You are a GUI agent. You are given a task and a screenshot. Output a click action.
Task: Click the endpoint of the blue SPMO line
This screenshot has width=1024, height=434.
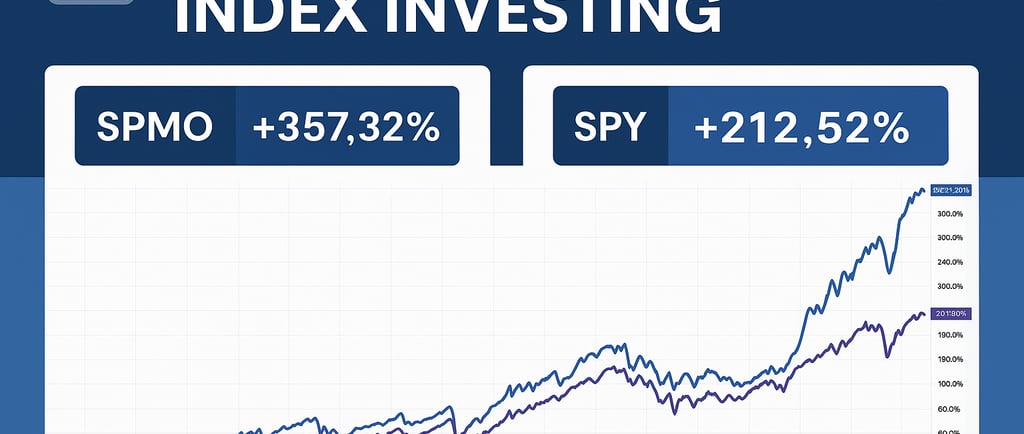click(922, 191)
